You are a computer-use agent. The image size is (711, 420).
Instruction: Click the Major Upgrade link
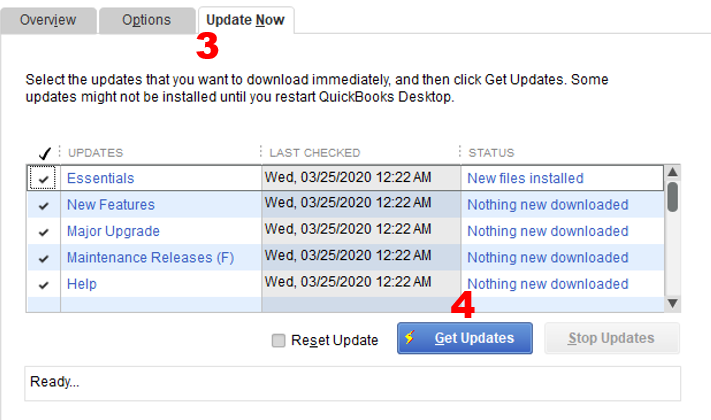pos(113,231)
